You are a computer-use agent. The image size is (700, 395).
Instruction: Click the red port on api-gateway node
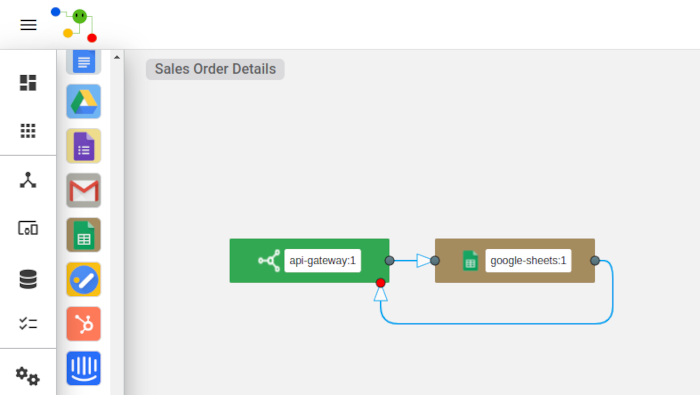point(380,283)
